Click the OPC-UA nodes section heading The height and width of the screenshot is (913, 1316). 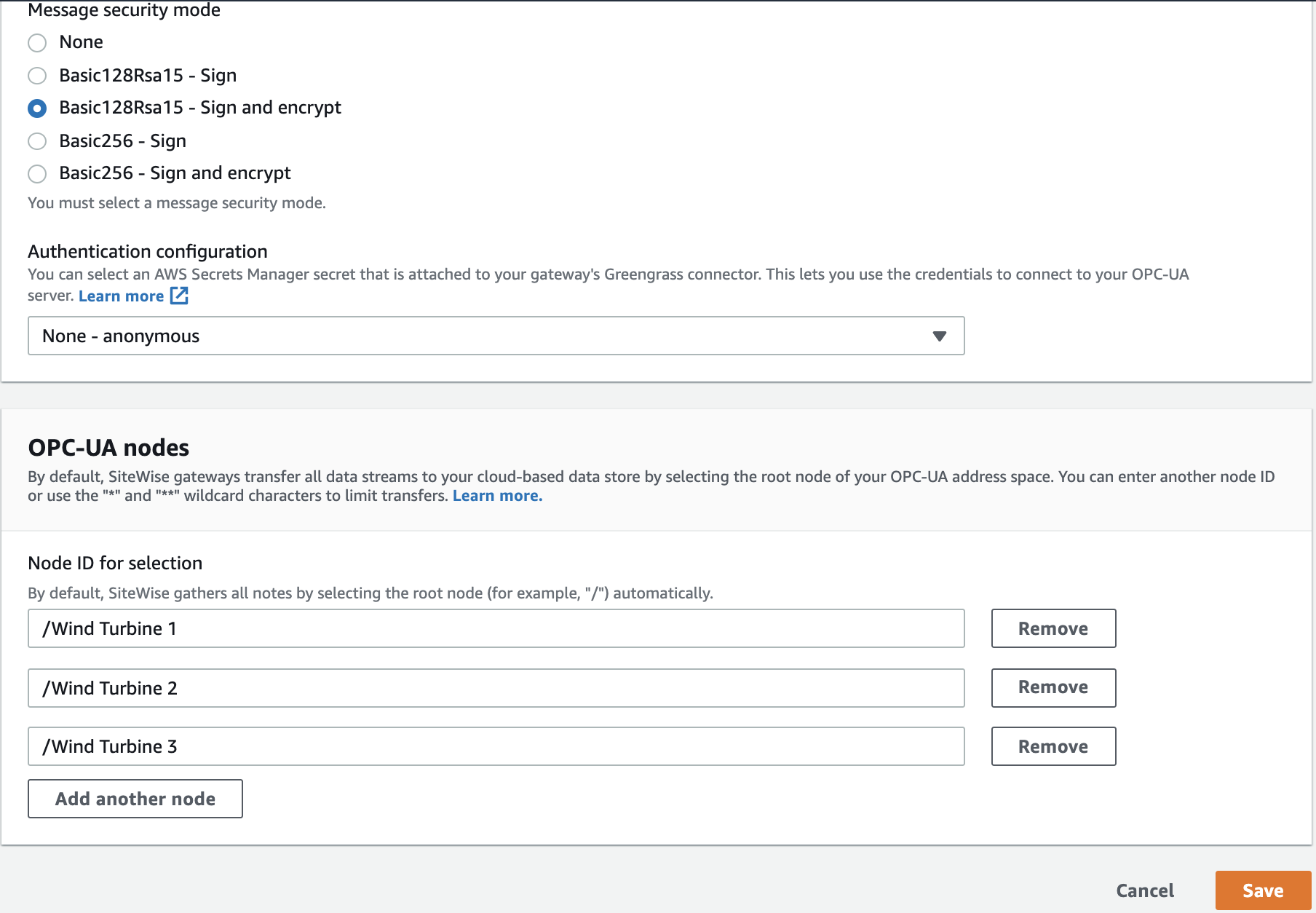point(108,448)
